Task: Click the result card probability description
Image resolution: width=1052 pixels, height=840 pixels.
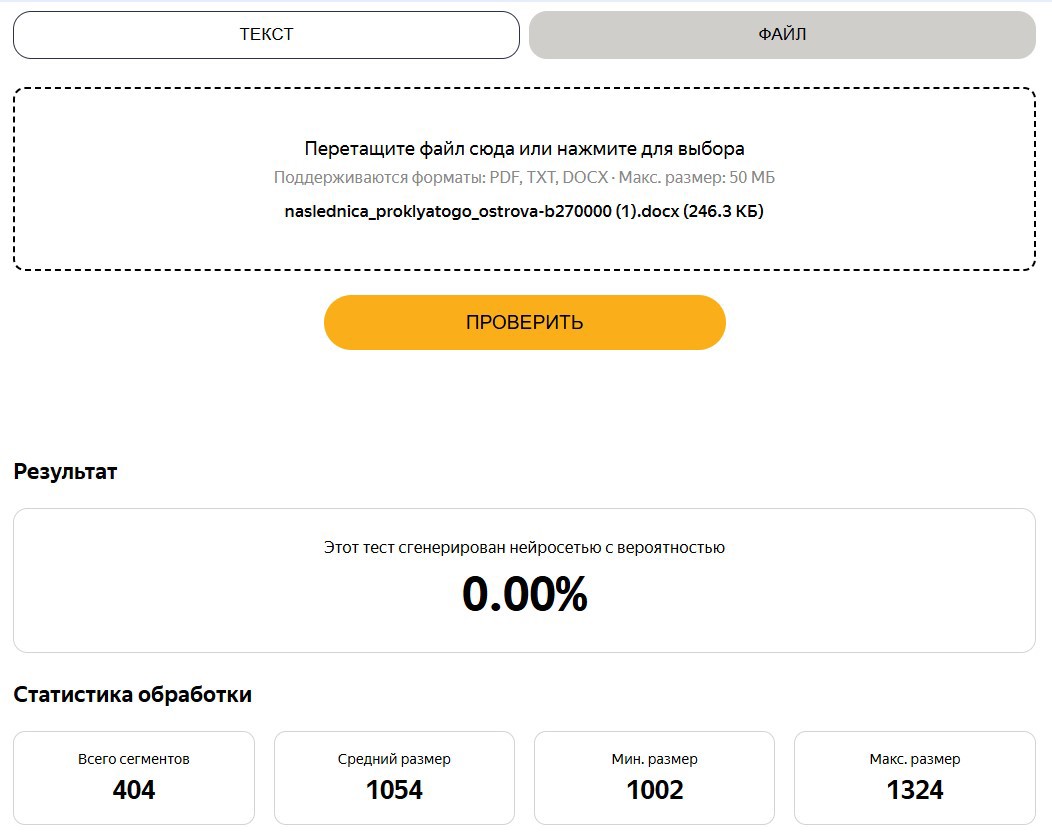Action: (x=525, y=547)
